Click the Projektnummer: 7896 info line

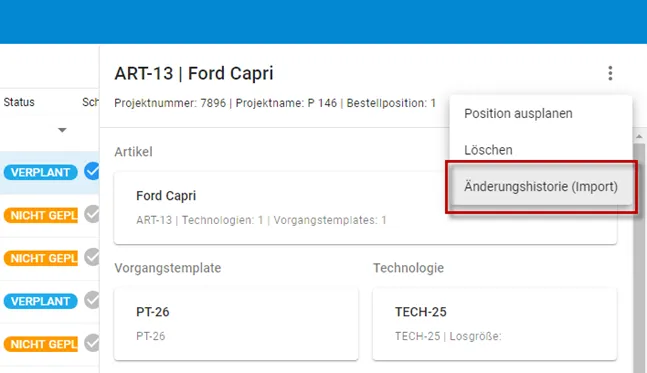coord(275,103)
